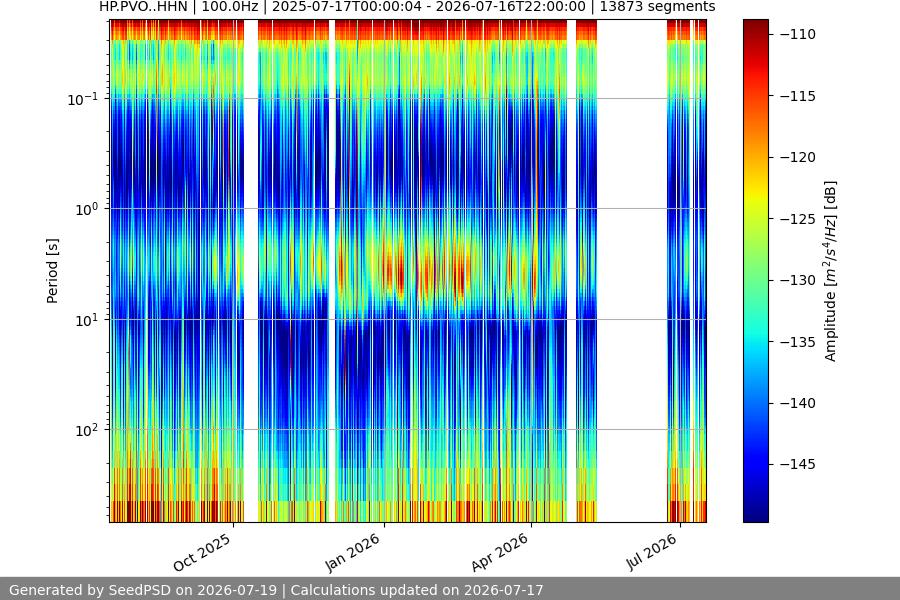Click the 10¹ period tick label
The width and height of the screenshot is (900, 600).
(87, 320)
